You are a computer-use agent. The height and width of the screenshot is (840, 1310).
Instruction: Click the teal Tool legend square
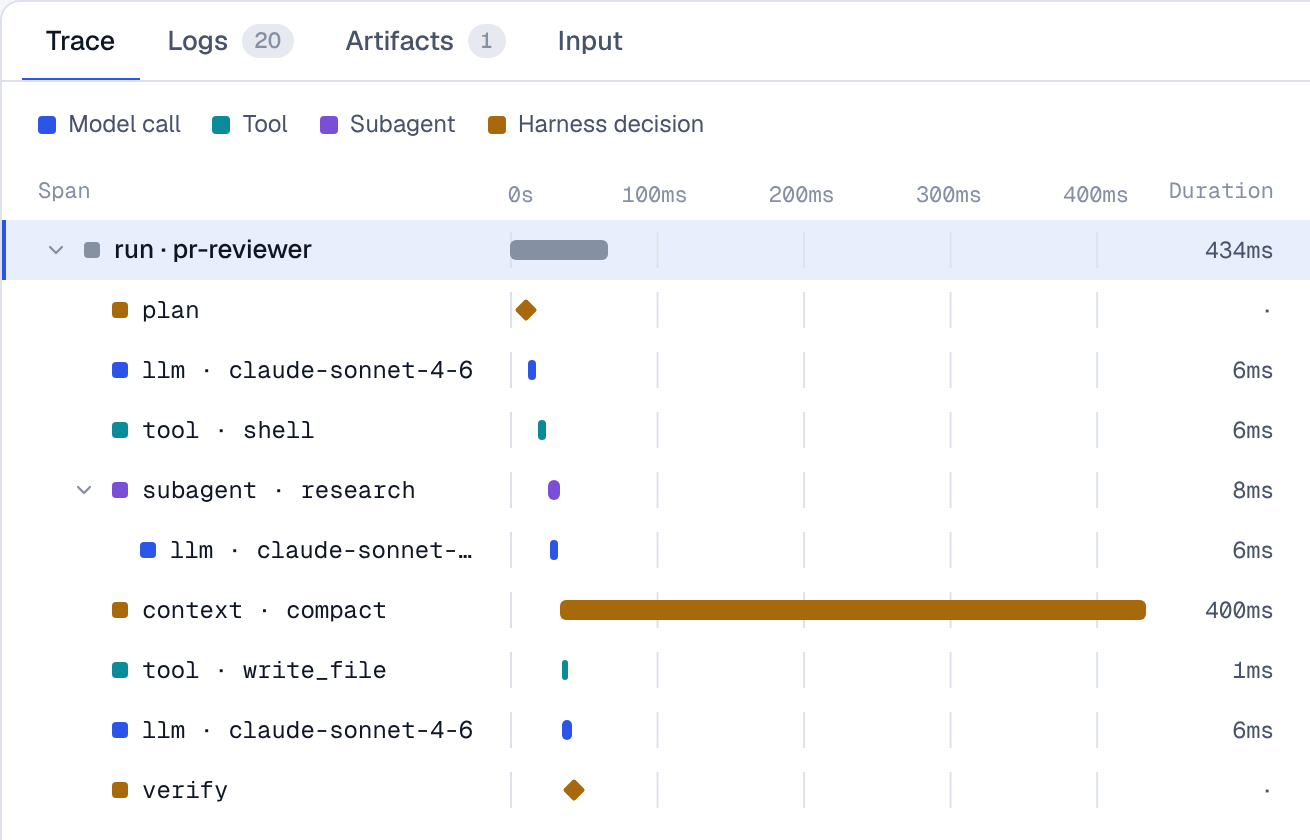[221, 125]
